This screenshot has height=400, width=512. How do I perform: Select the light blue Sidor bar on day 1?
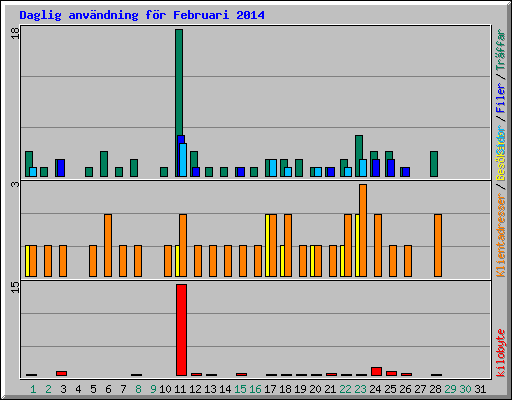point(33,172)
